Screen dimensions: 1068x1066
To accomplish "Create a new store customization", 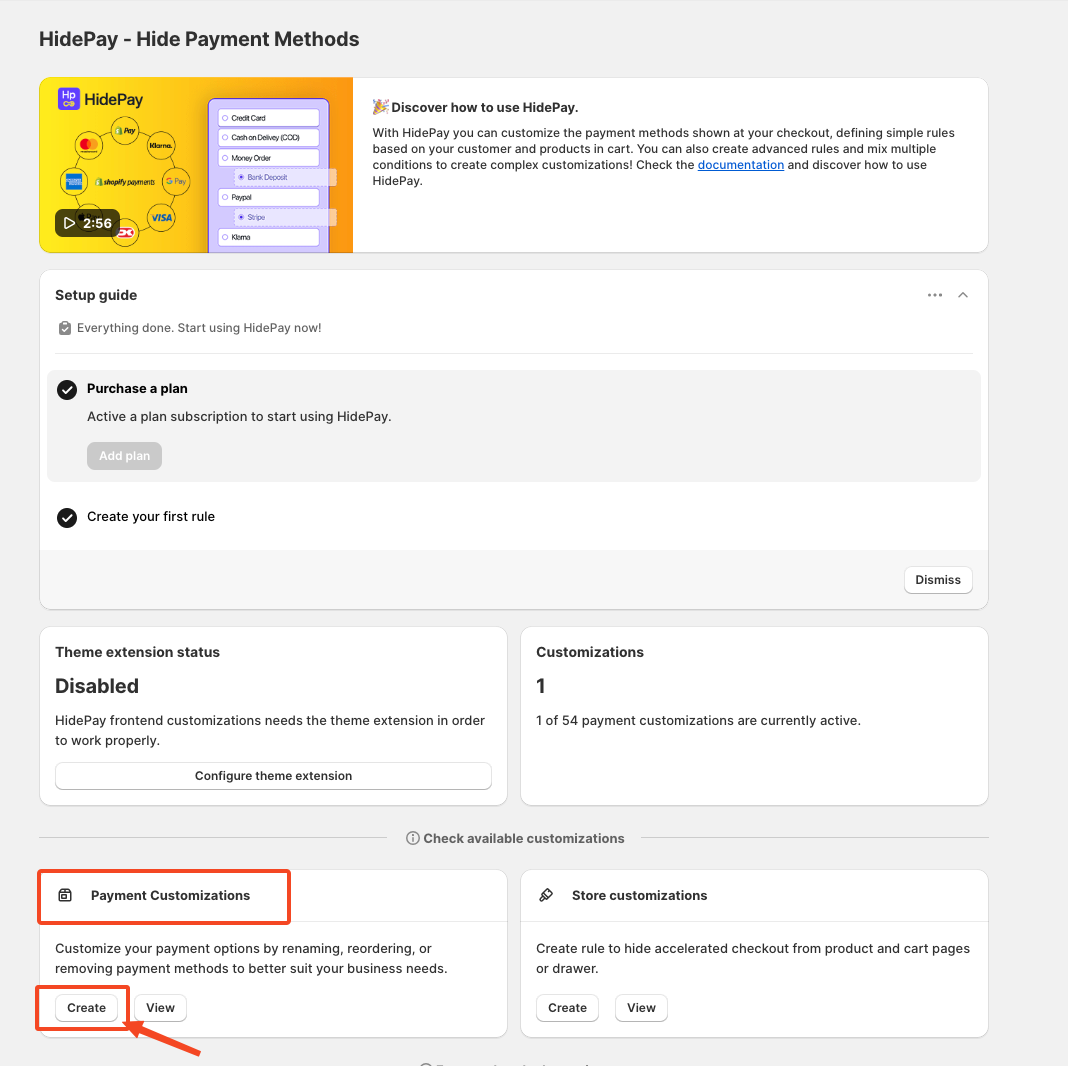I will click(567, 1007).
